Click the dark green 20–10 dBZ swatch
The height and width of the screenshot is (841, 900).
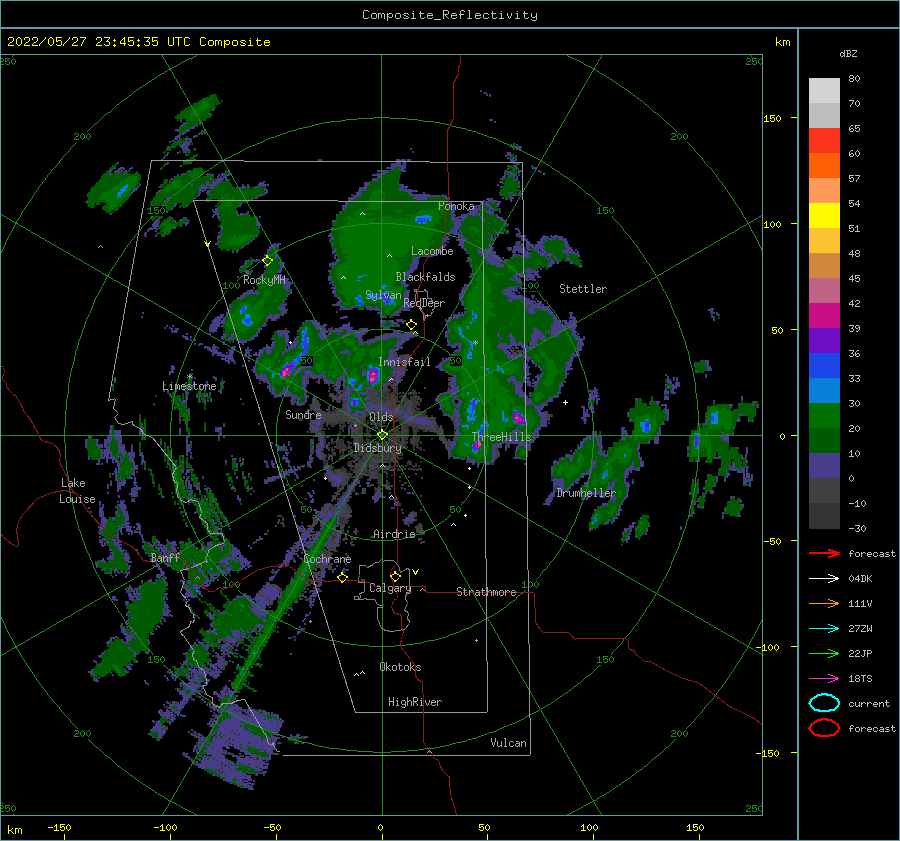[824, 441]
